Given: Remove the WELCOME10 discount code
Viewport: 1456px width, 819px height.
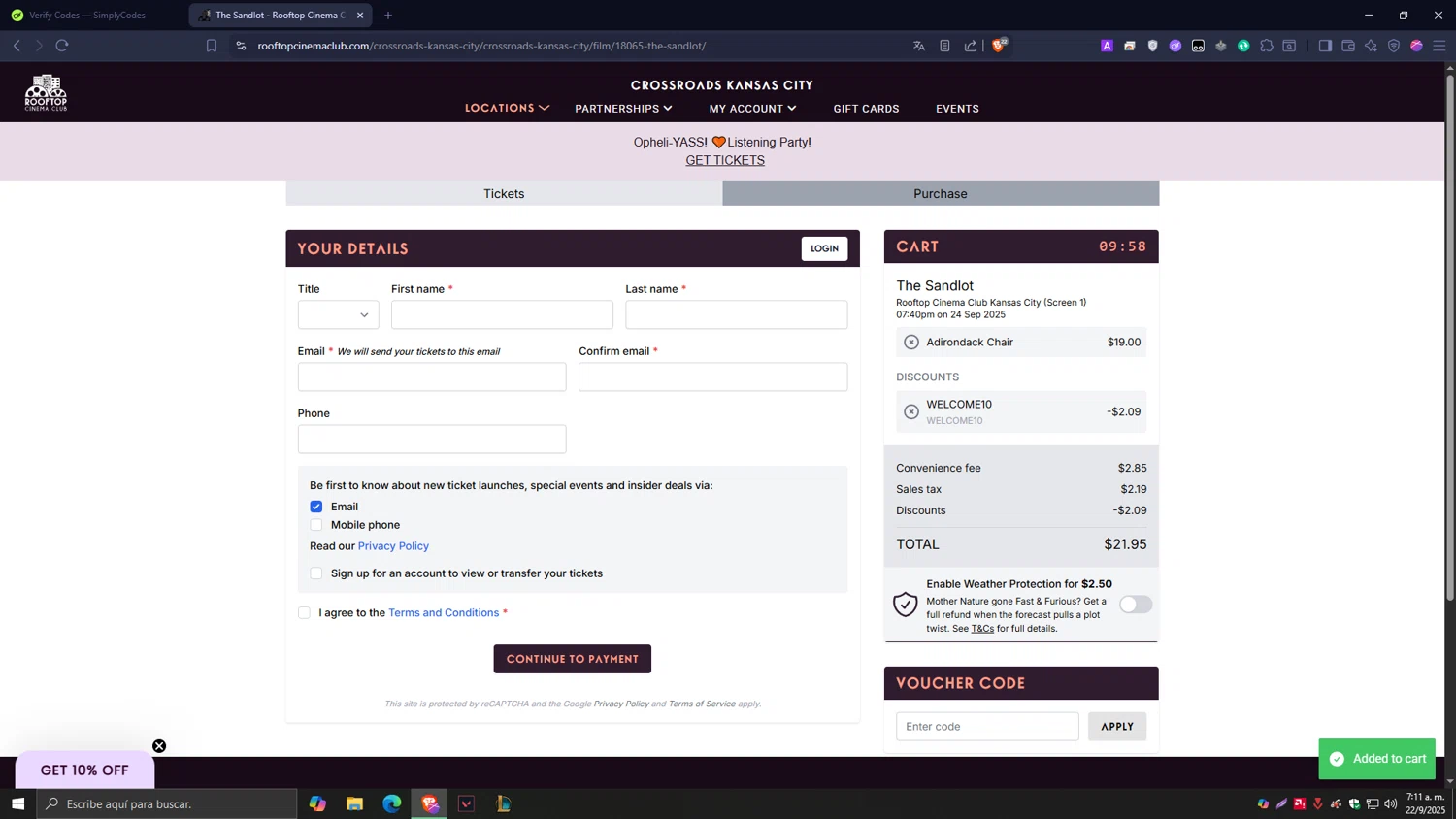Looking at the screenshot, I should [911, 411].
